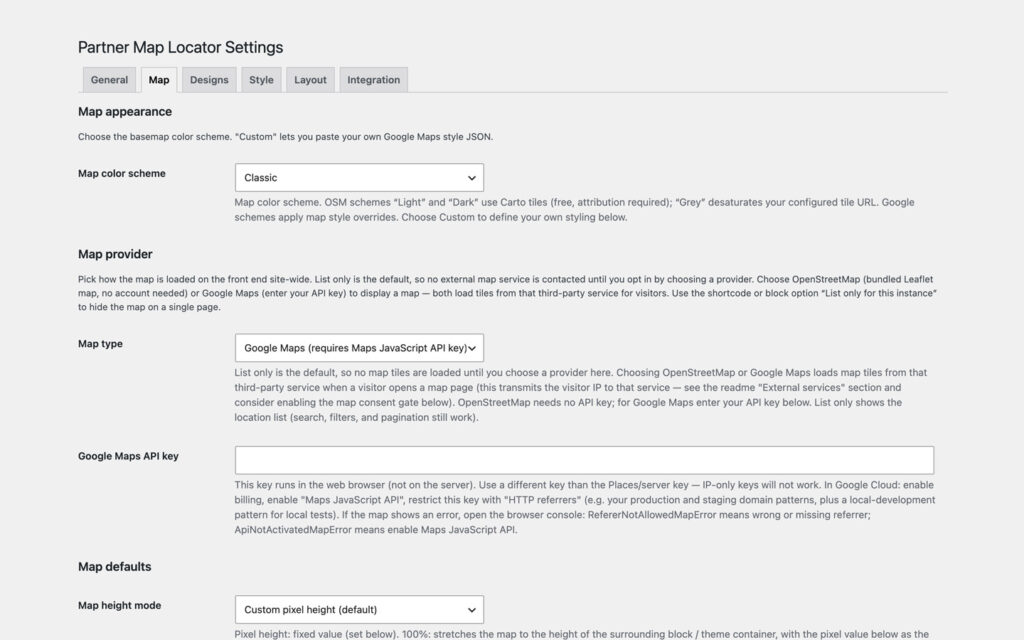Open the Map height mode dropdown
Screen dimensions: 1024x640
[359, 609]
